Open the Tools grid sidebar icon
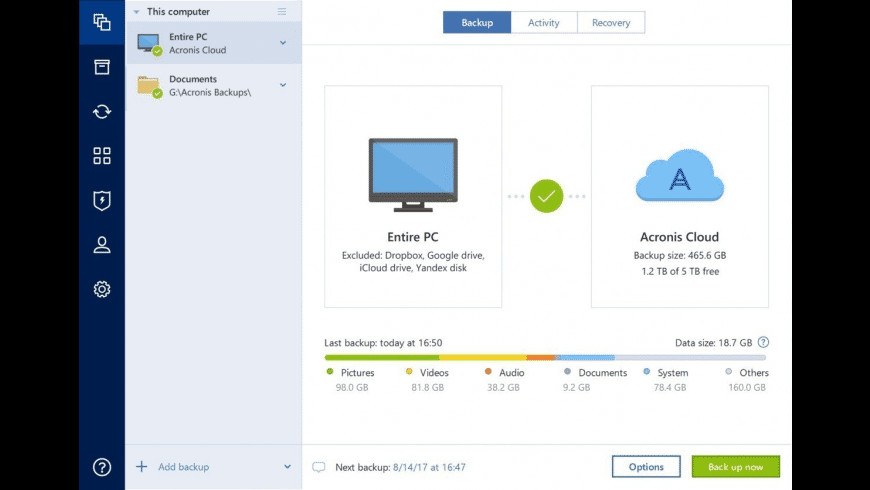 pyautogui.click(x=102, y=156)
